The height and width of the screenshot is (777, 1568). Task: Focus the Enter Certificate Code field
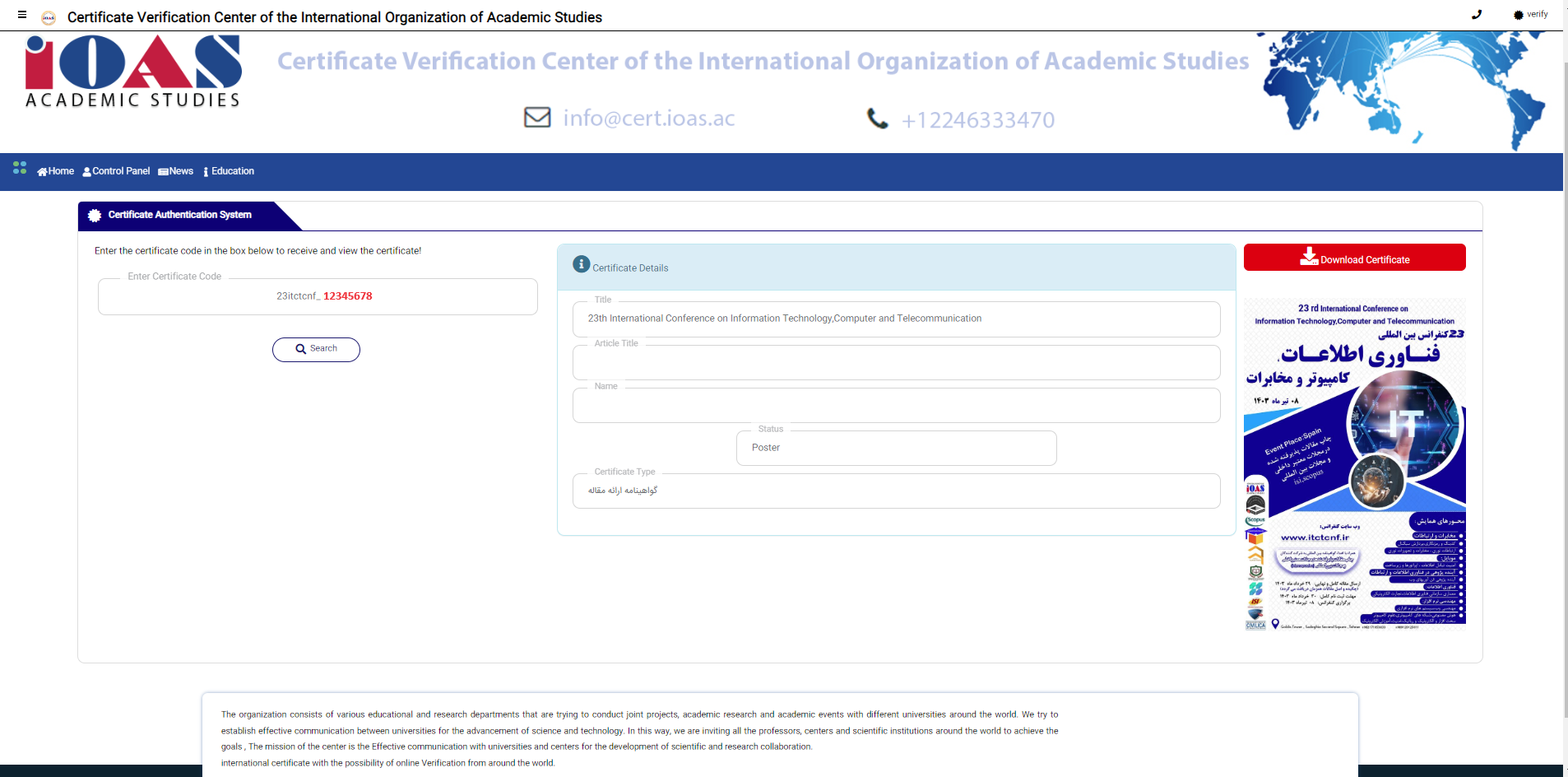click(x=318, y=296)
